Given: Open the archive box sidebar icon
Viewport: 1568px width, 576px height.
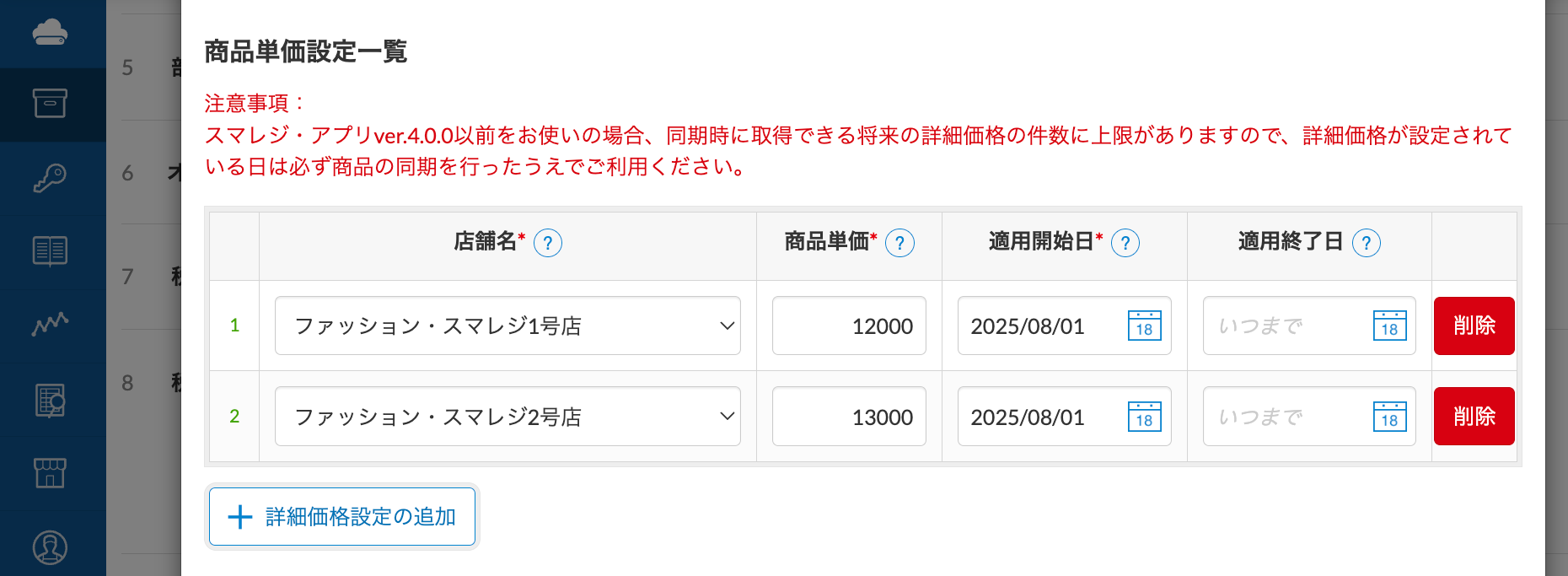Looking at the screenshot, I should 50,104.
